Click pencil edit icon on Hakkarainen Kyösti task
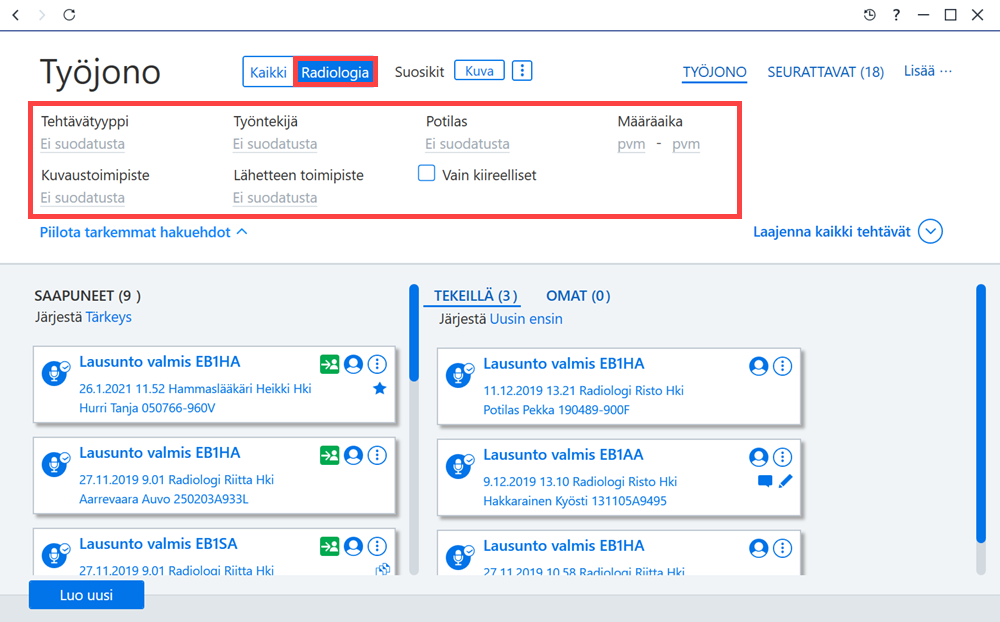 coord(786,481)
